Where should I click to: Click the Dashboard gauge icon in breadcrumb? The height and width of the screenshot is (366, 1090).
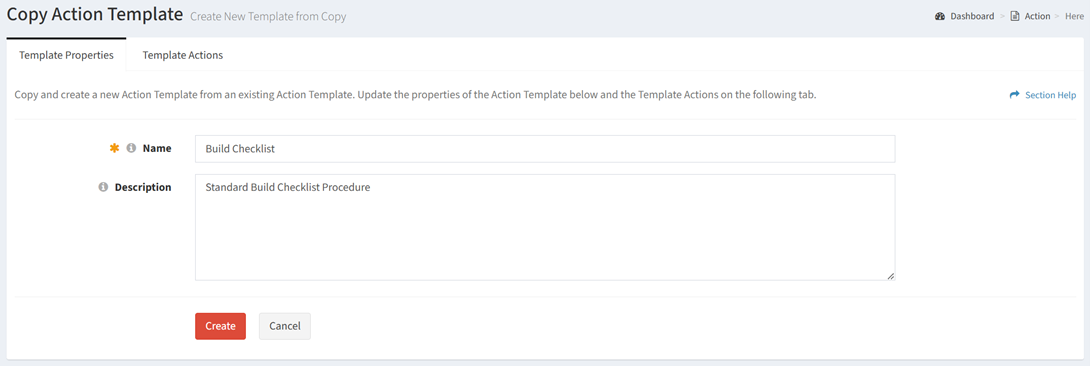pyautogui.click(x=940, y=16)
